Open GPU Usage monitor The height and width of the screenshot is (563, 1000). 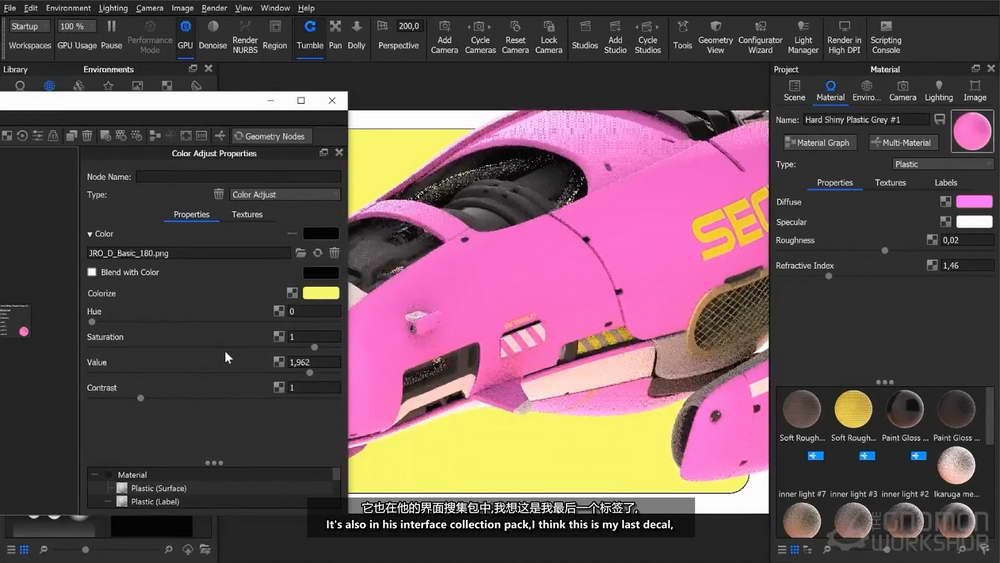[77, 45]
